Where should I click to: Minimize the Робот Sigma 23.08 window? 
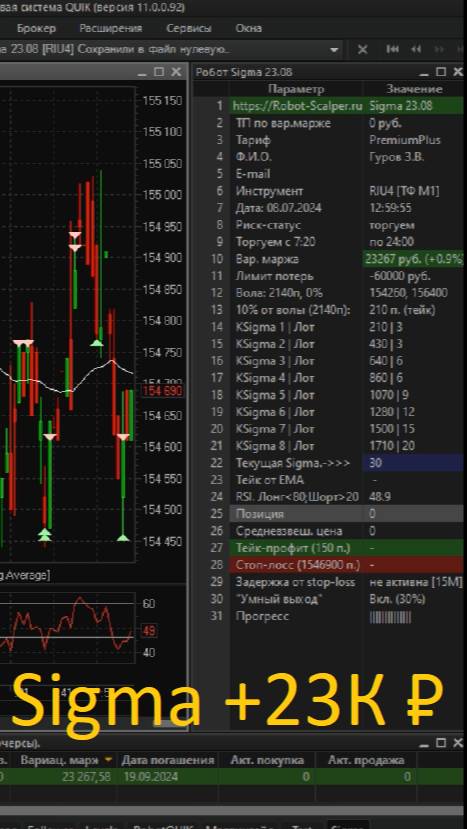424,72
